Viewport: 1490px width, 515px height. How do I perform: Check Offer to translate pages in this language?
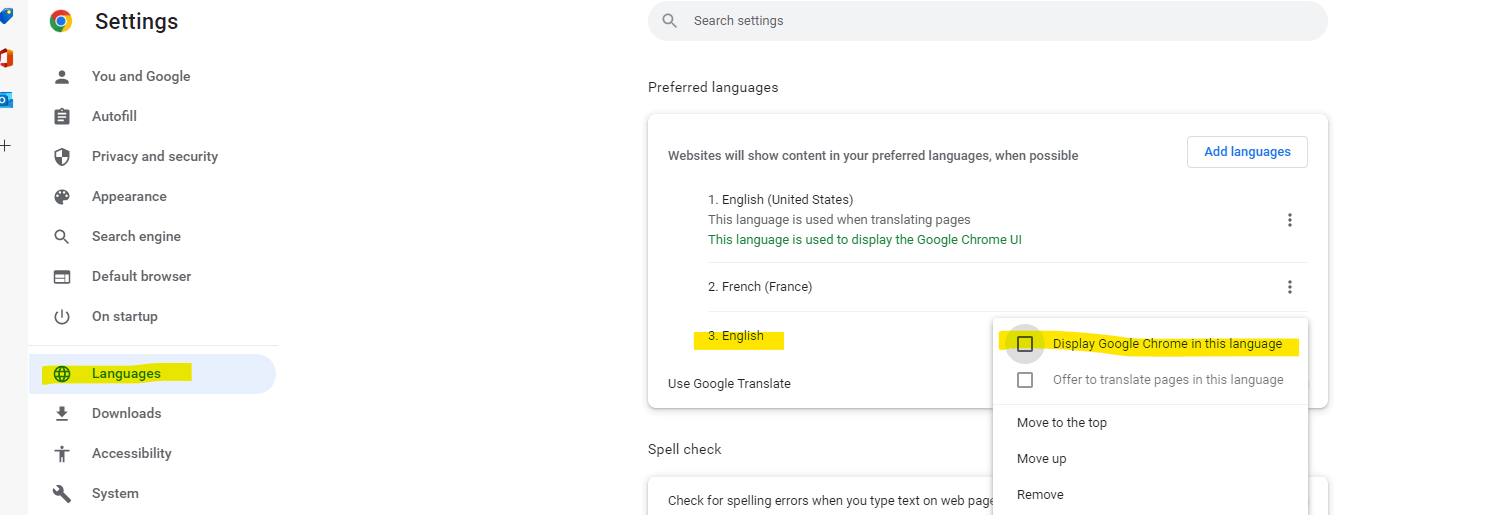click(1025, 380)
